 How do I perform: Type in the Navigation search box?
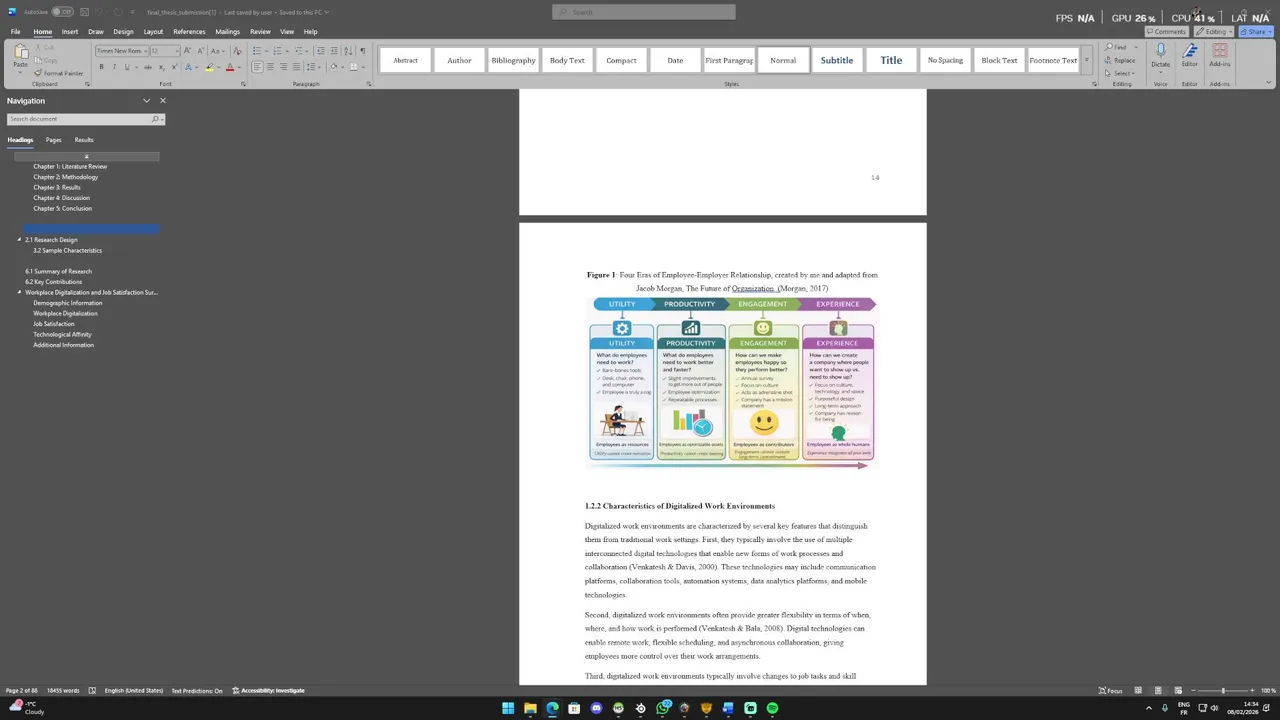pos(85,119)
